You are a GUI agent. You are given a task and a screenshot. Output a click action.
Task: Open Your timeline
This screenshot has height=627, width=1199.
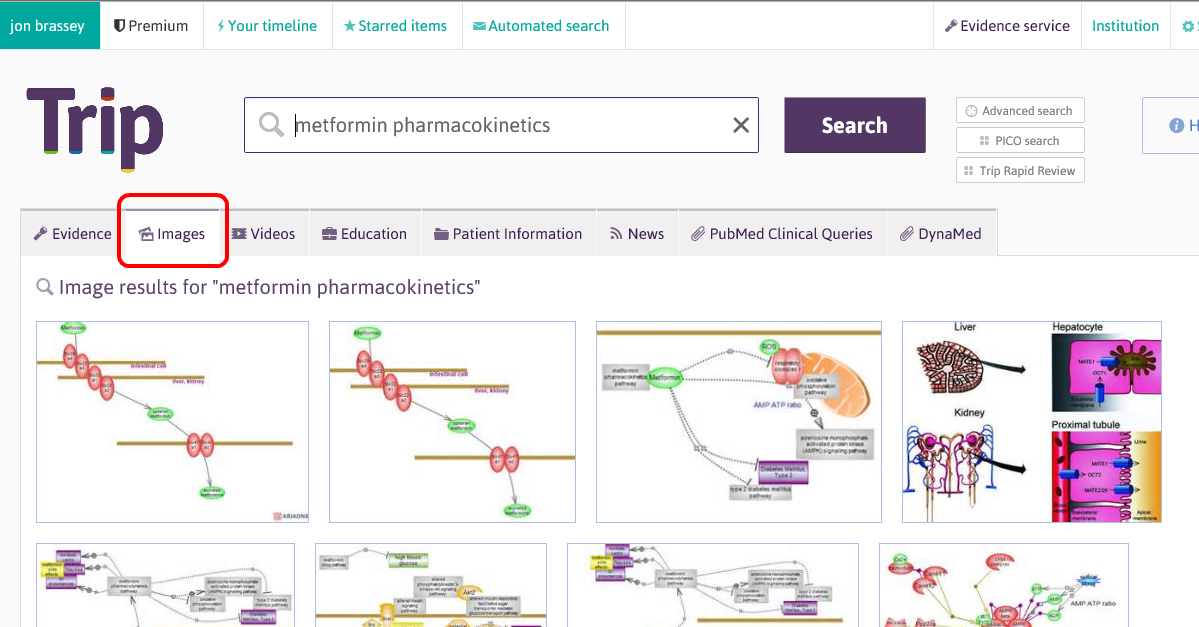[x=266, y=26]
